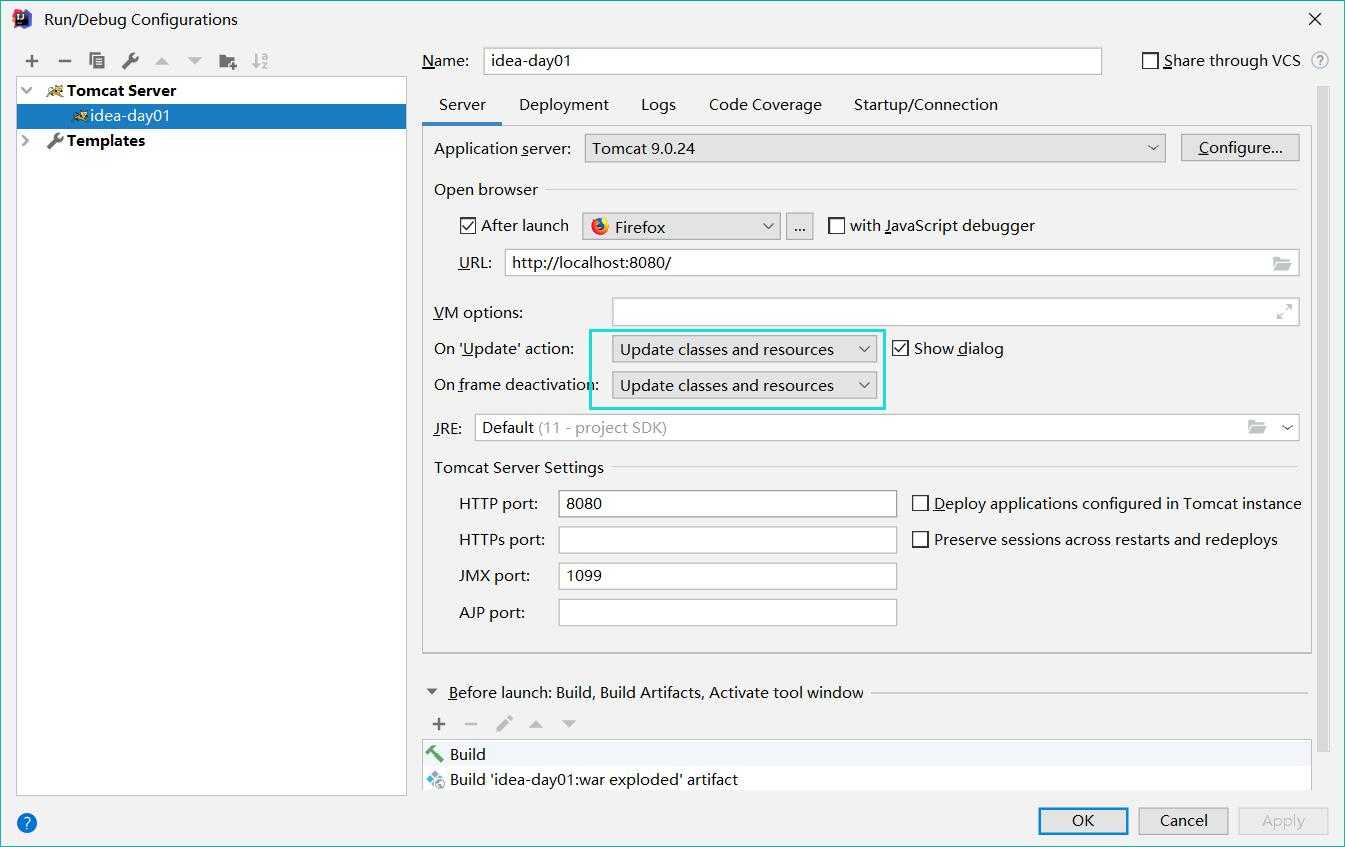Remove configuration with minus icon

tap(65, 61)
